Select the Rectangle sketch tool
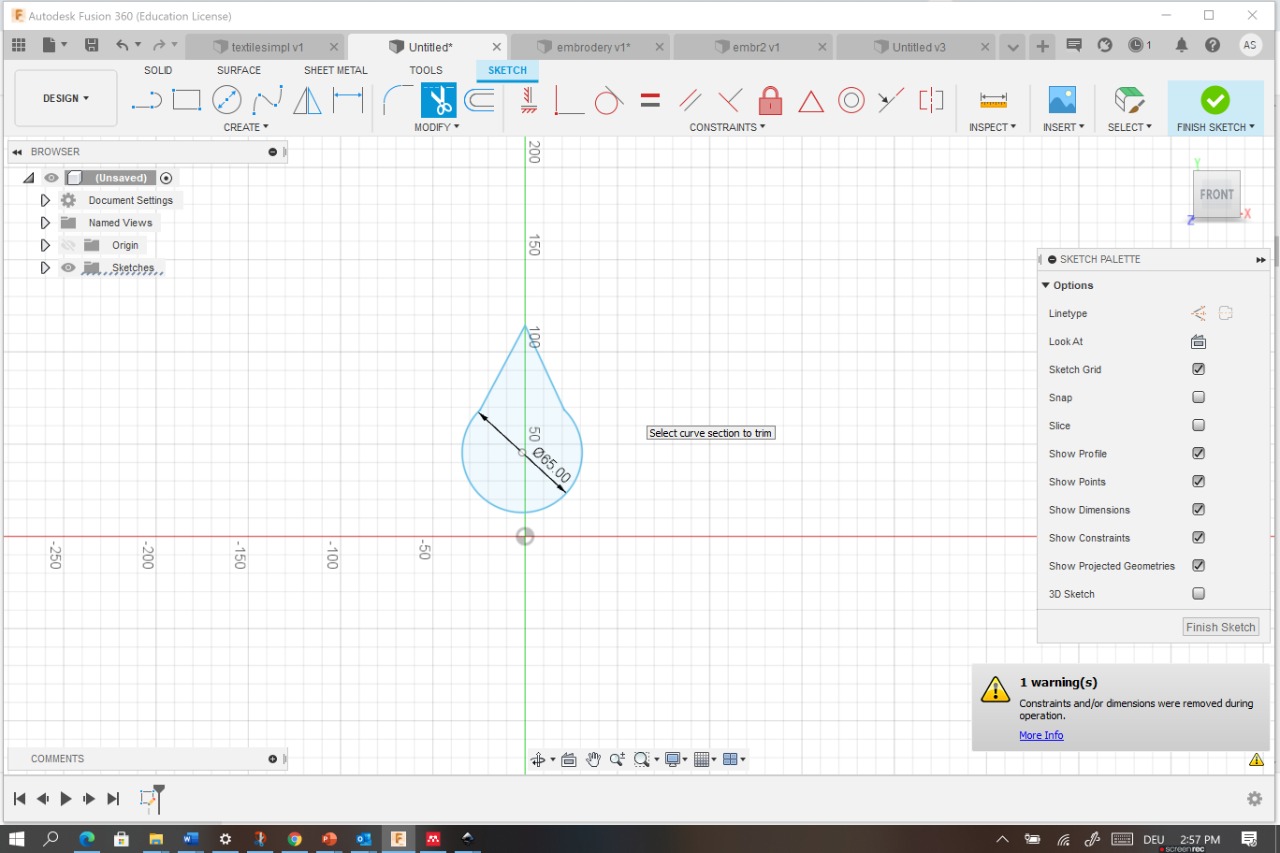Image resolution: width=1280 pixels, height=853 pixels. 187,100
